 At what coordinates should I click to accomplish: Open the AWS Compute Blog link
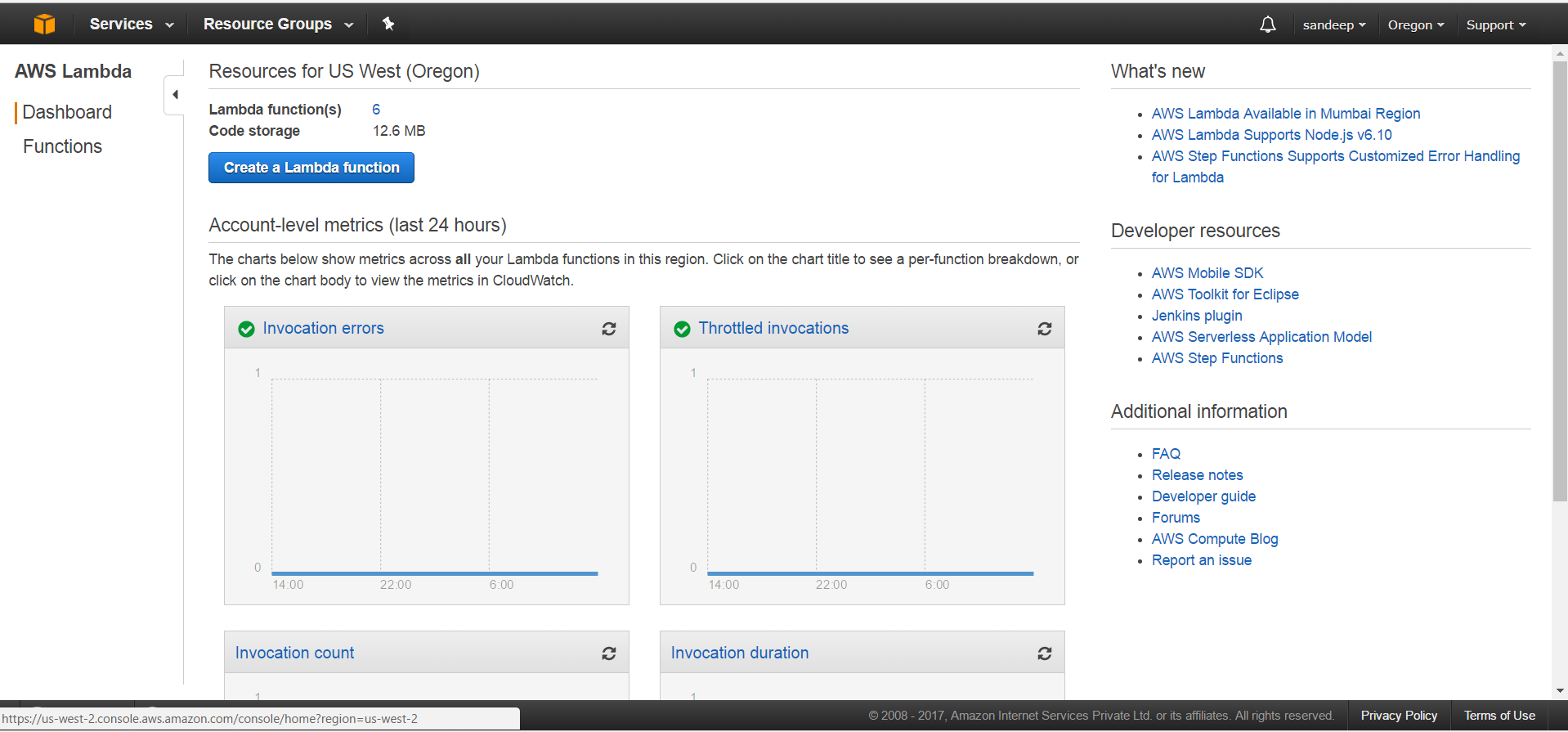pyautogui.click(x=1215, y=539)
